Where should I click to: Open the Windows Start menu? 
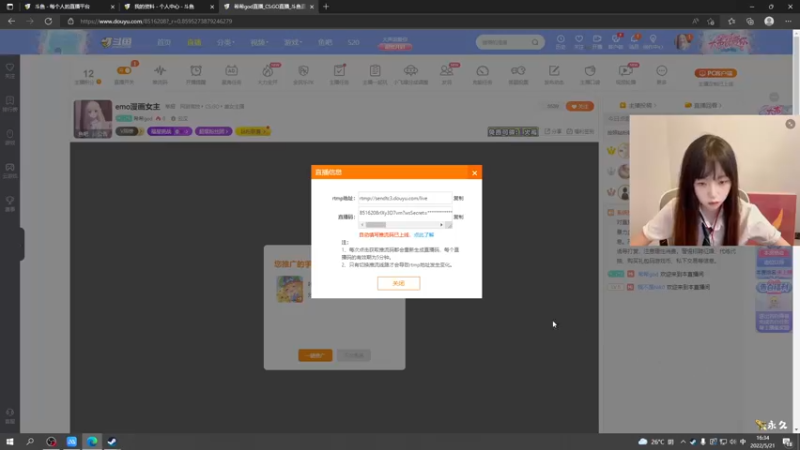click(10, 441)
